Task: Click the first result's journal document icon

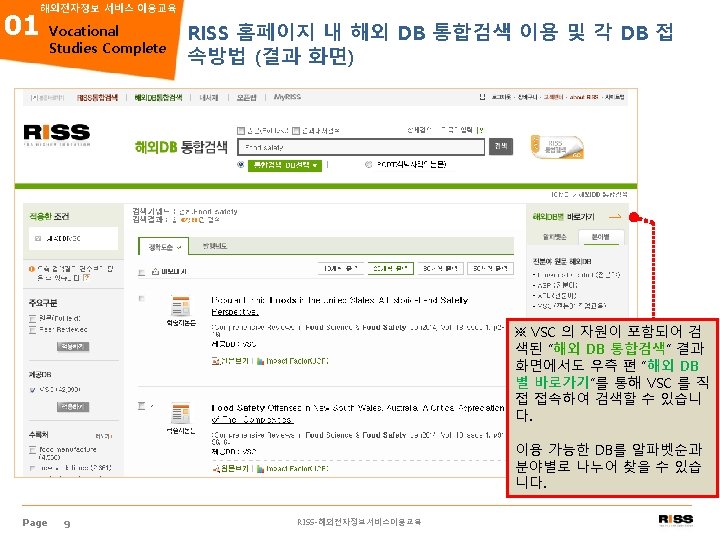Action: [180, 306]
